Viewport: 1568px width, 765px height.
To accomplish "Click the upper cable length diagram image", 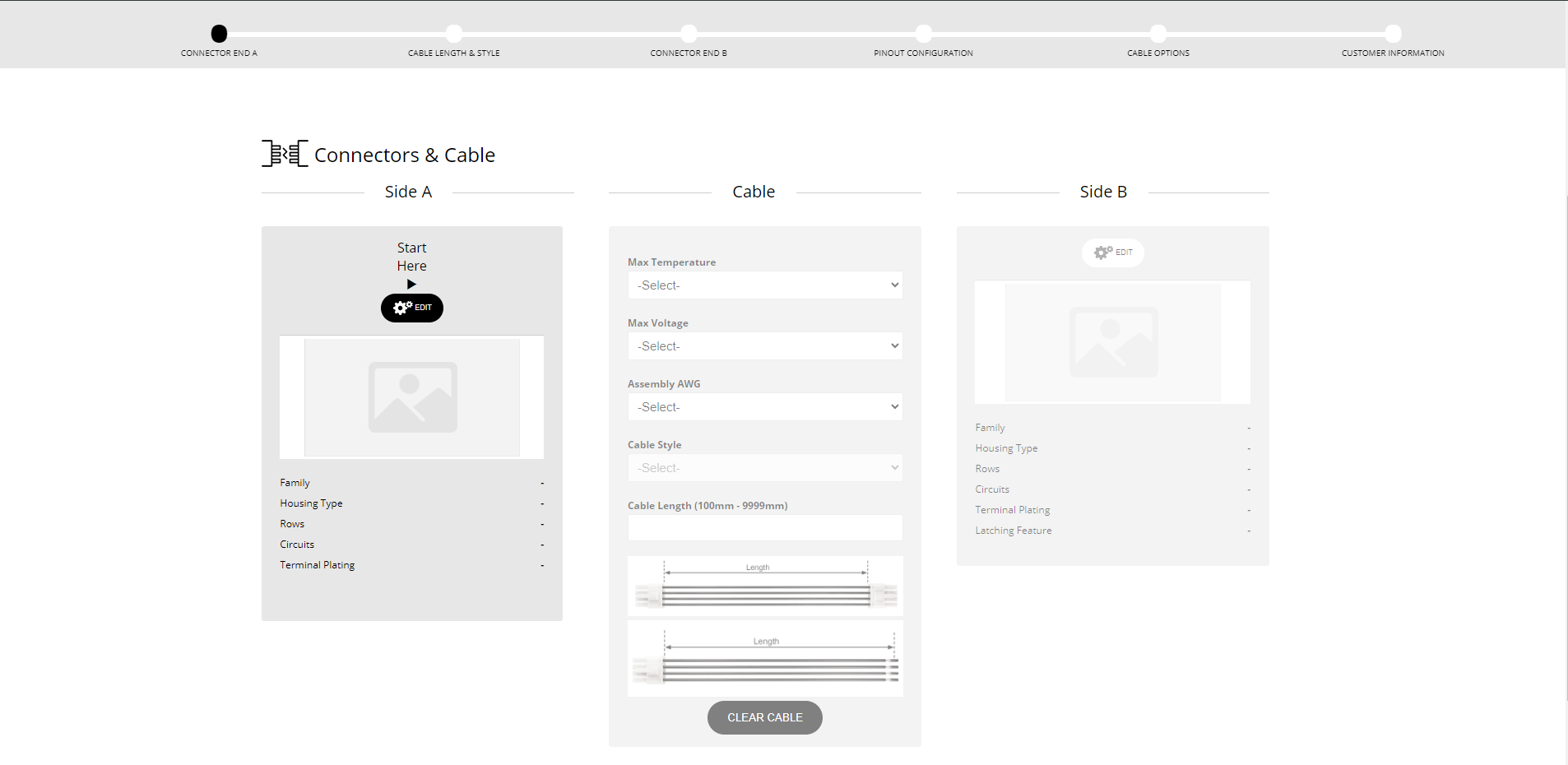I will tap(764, 586).
